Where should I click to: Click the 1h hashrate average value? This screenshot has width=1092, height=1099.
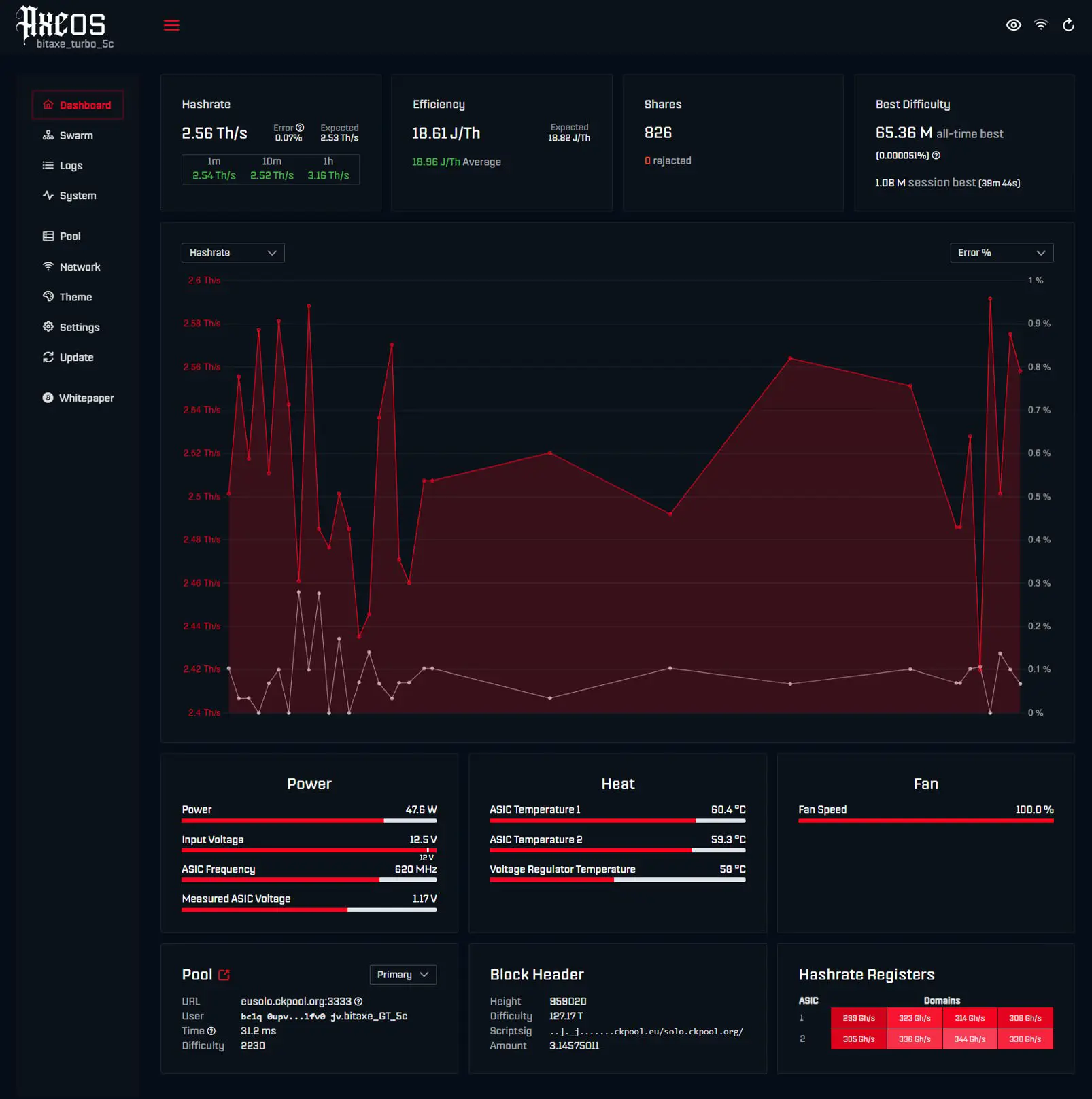tap(328, 175)
